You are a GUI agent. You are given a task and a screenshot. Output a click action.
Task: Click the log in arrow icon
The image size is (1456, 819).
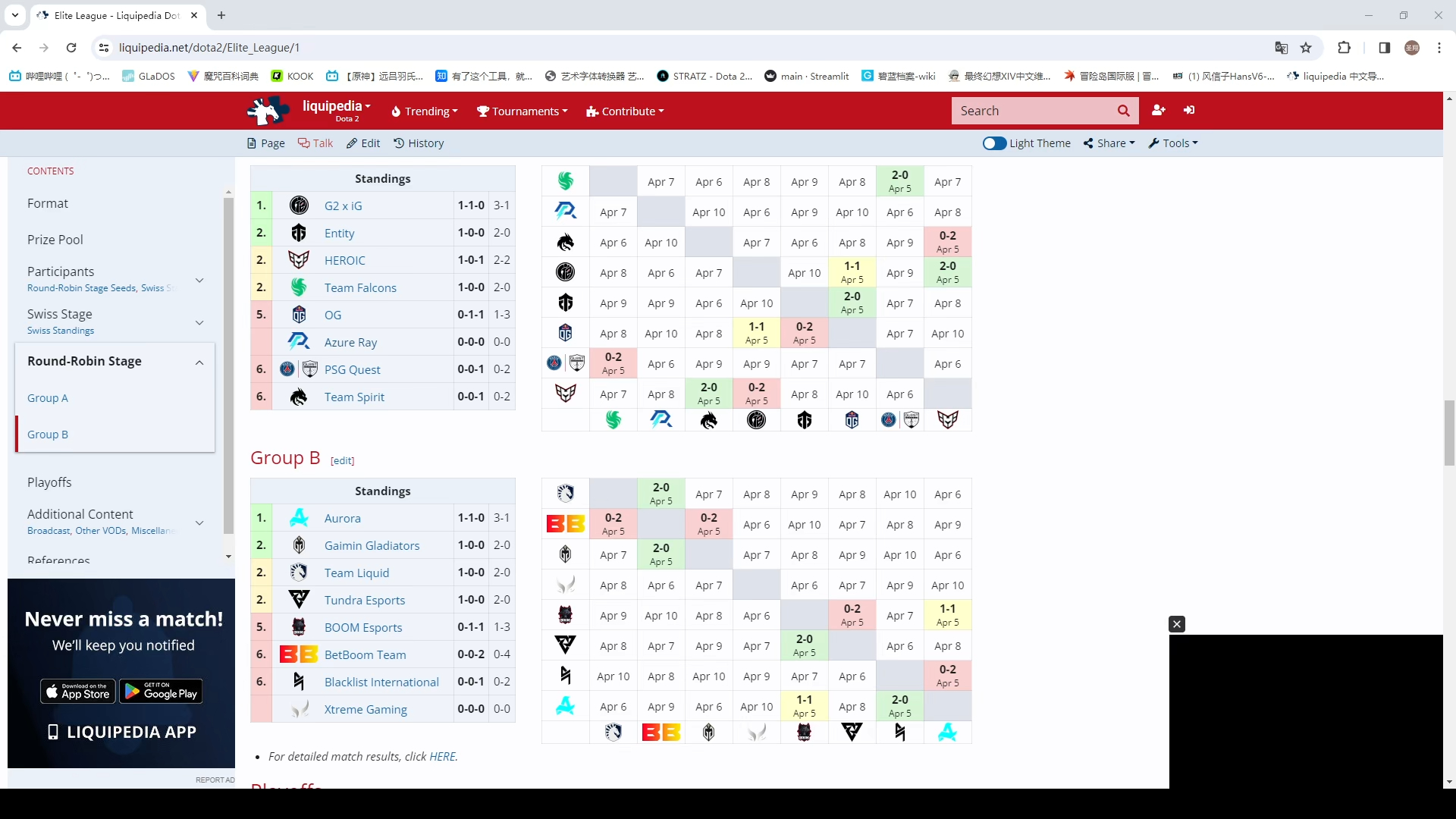(1189, 111)
